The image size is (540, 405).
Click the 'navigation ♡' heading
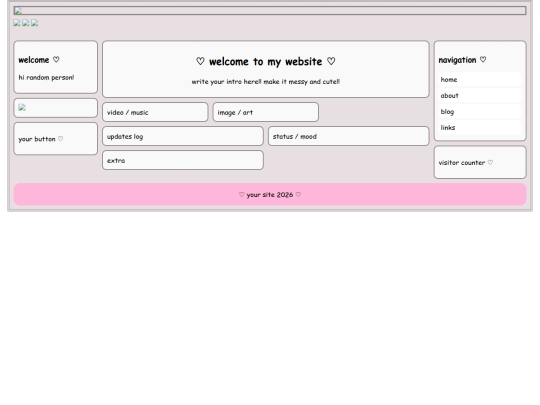click(462, 60)
